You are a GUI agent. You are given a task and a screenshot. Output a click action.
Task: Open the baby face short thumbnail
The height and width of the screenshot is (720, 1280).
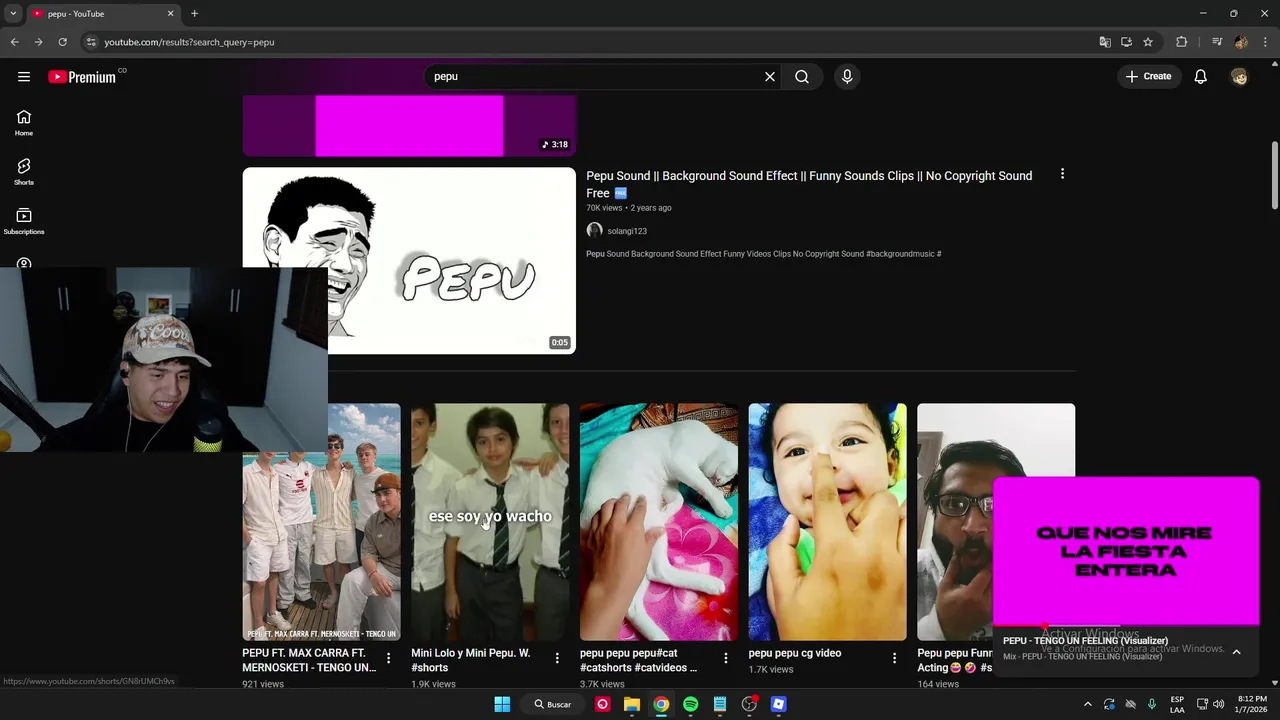tap(827, 522)
